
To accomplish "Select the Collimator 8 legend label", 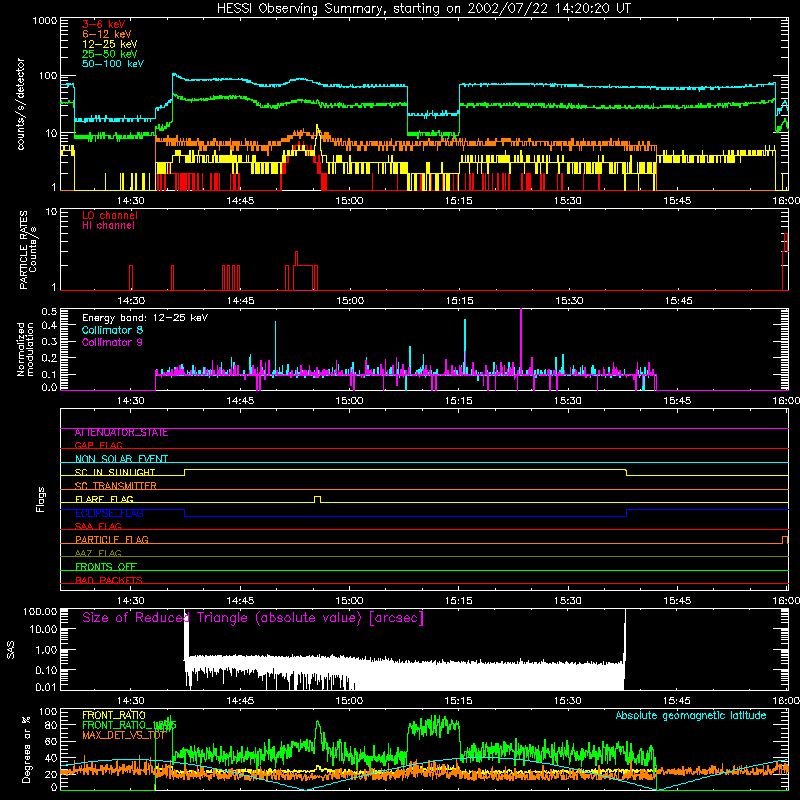I will pyautogui.click(x=112, y=330).
